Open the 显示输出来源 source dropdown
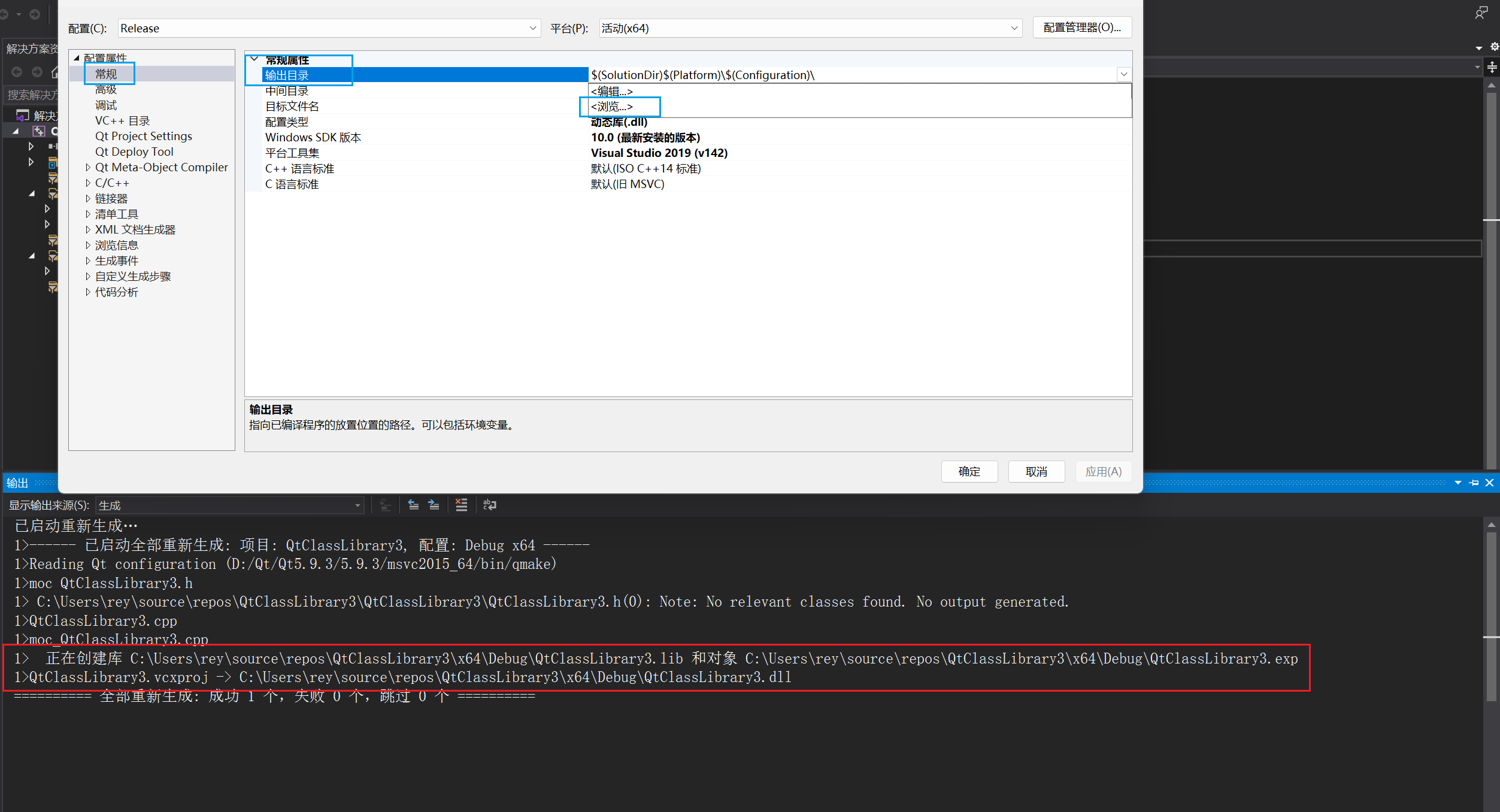 coord(356,505)
